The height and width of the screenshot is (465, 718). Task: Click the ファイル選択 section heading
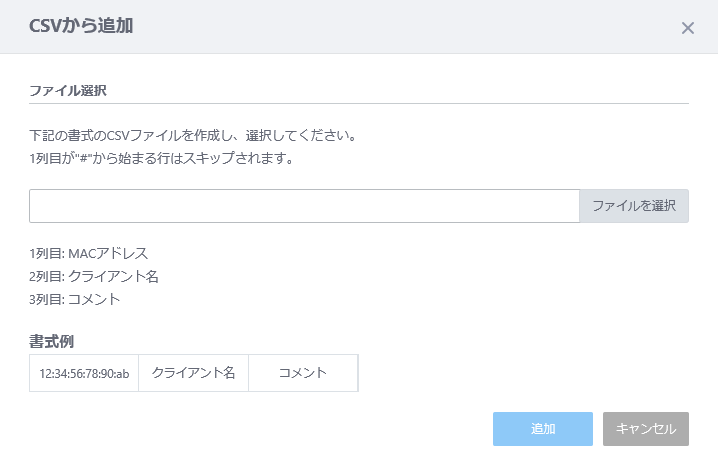(x=68, y=90)
